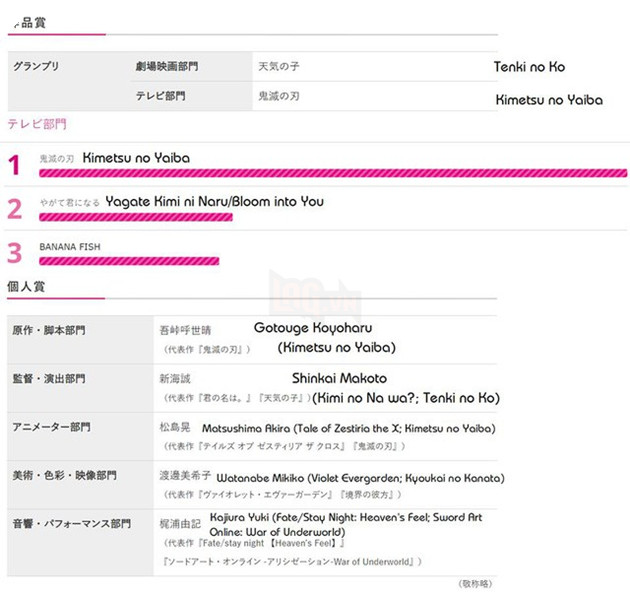
Task: Click the 天気の子 winner entry
Action: pos(279,66)
